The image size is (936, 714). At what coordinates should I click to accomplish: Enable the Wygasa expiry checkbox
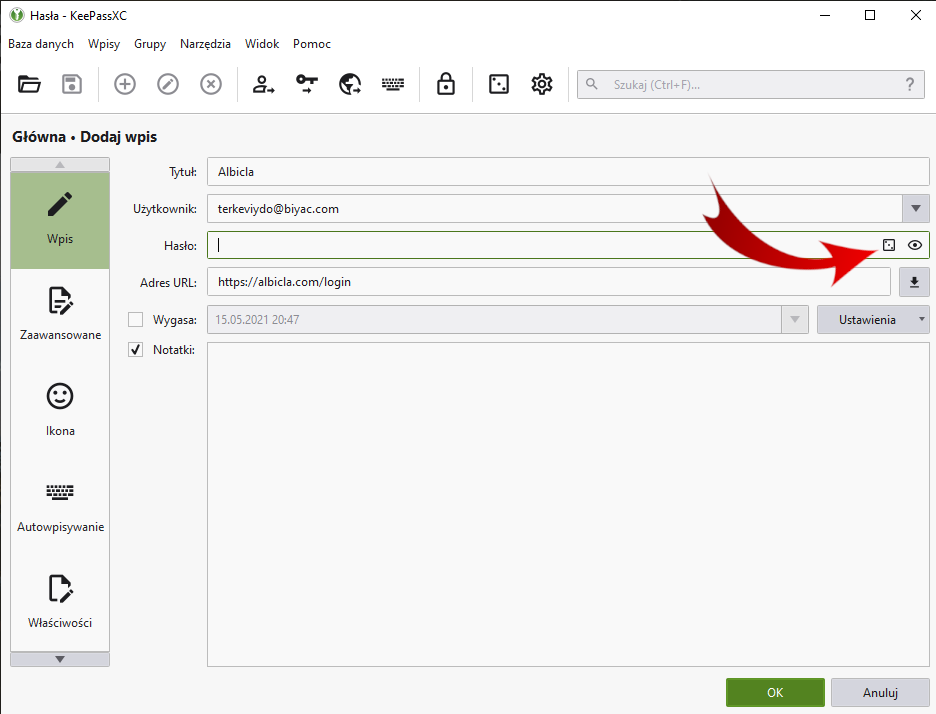[136, 319]
